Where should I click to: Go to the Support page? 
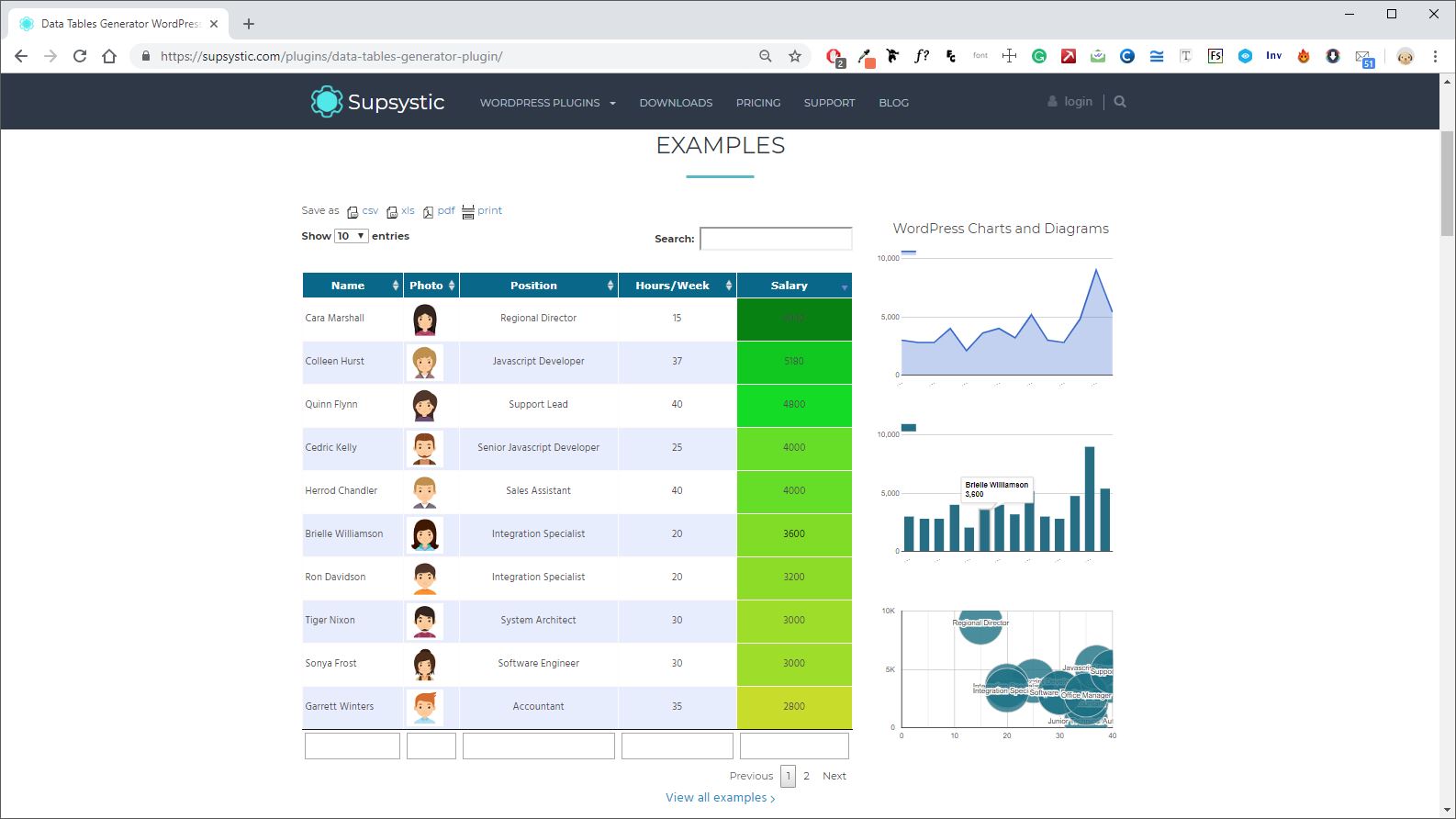point(829,103)
